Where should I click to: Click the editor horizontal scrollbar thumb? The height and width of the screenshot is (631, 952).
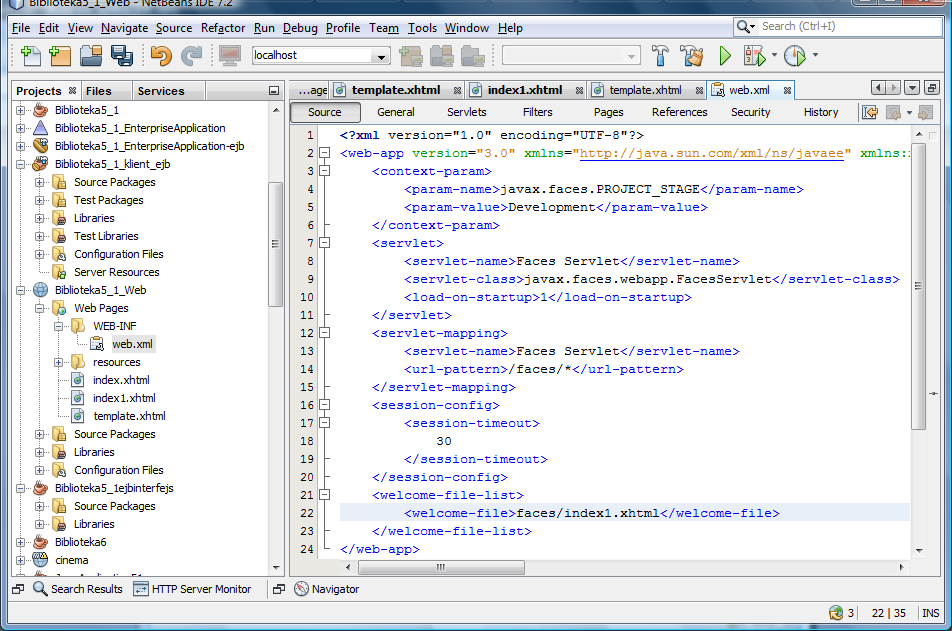coord(441,567)
